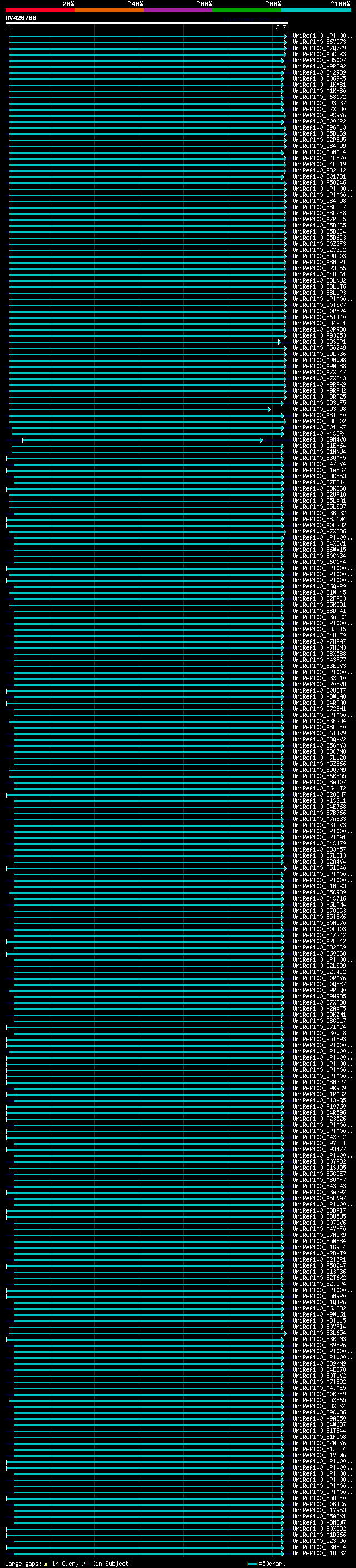
Task: Click the =50char. scale key
Action: click(266, 1564)
